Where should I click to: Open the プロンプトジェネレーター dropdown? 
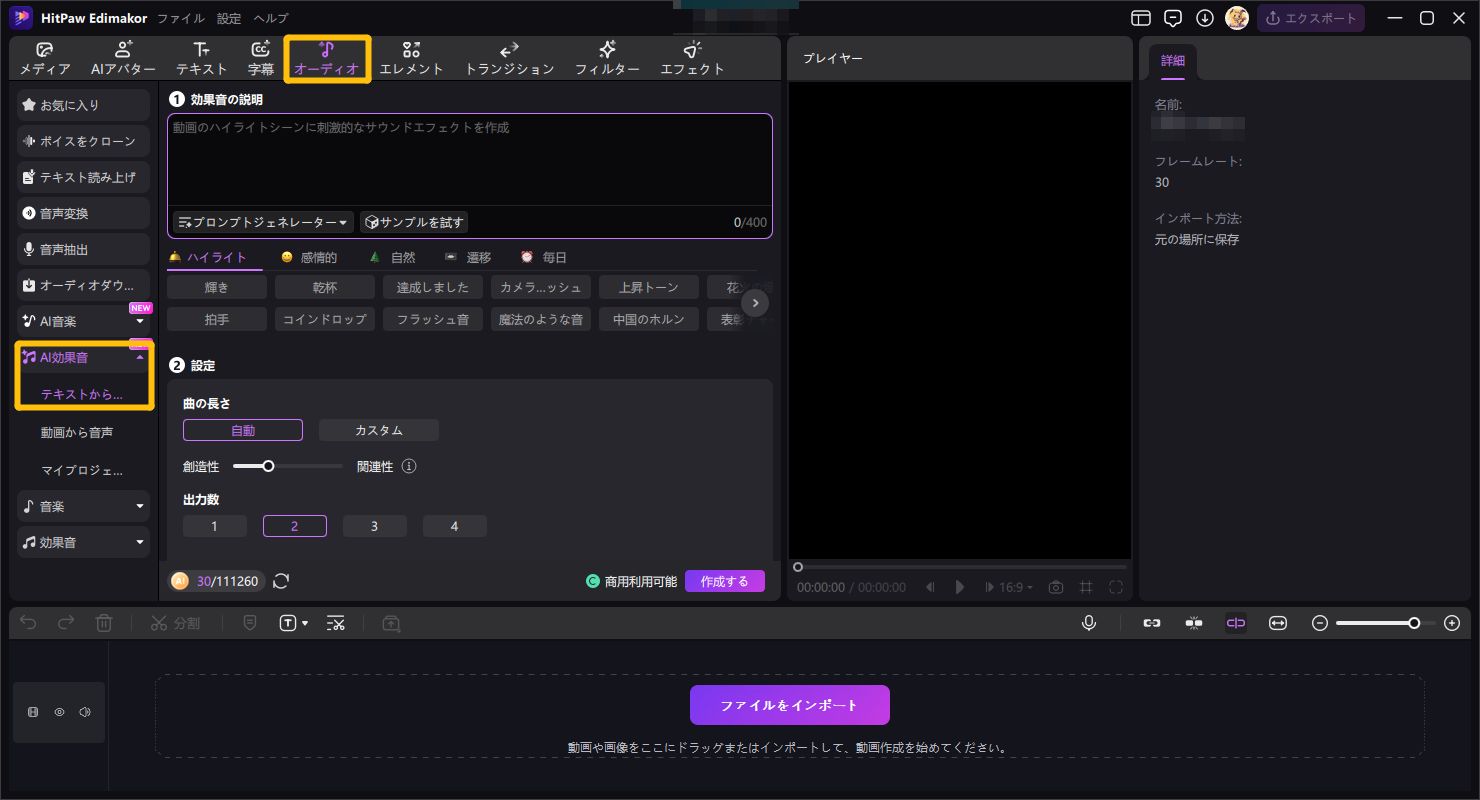[x=262, y=222]
